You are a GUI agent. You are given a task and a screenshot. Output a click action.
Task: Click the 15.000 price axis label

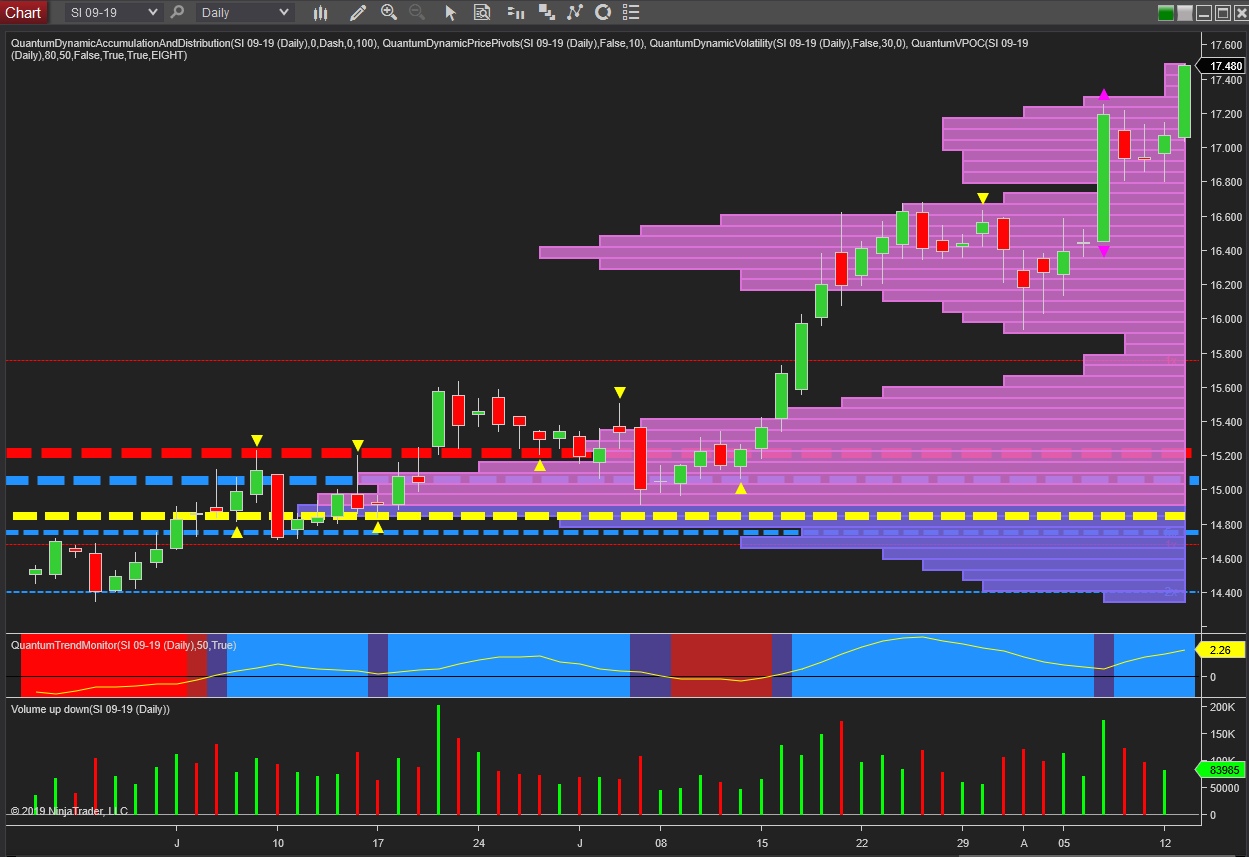tap(1225, 490)
